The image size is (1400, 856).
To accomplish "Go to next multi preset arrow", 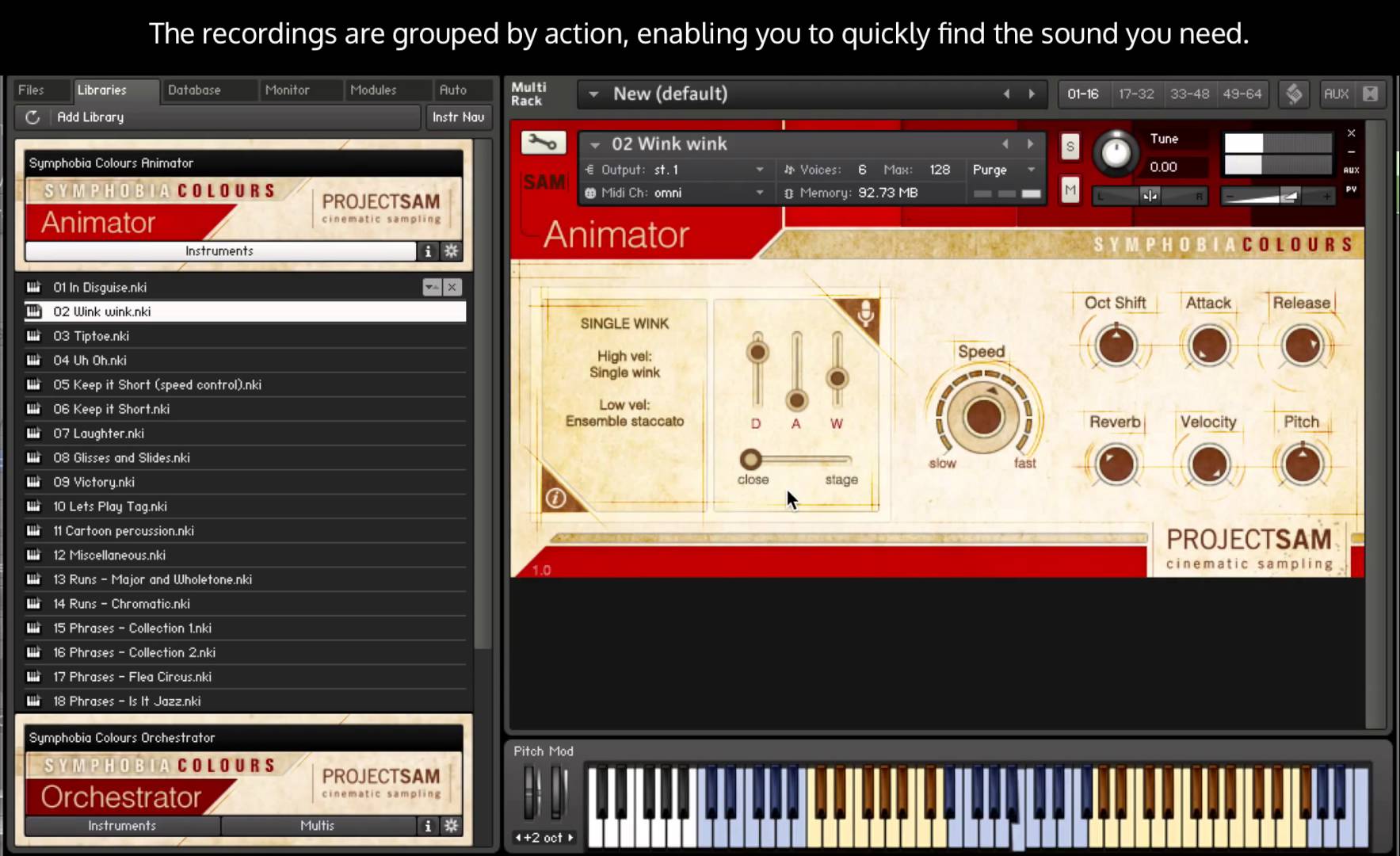I will coord(1032,94).
